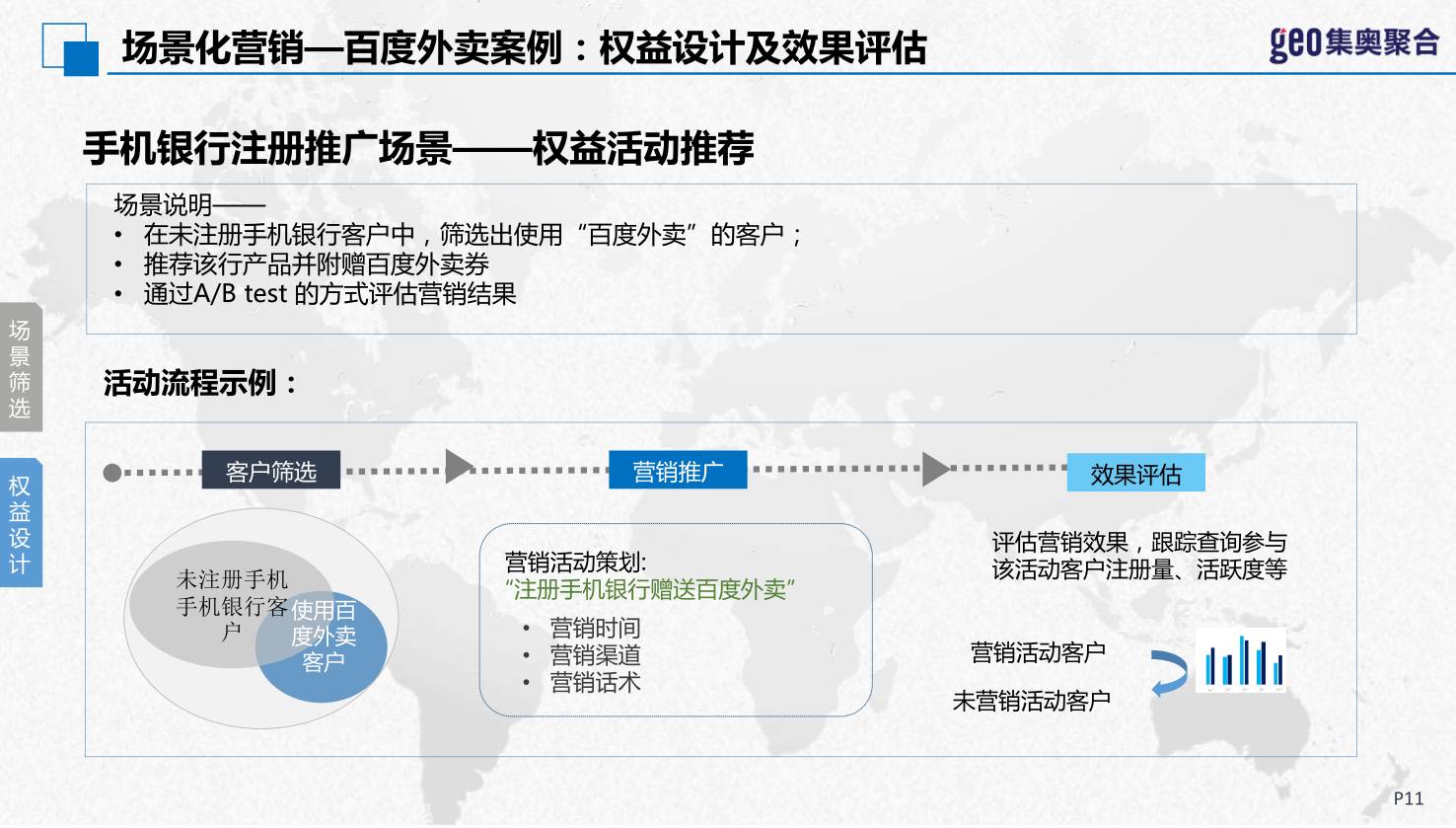Select the 场景筛选 side tab
This screenshot has width=1456, height=828.
click(21, 368)
